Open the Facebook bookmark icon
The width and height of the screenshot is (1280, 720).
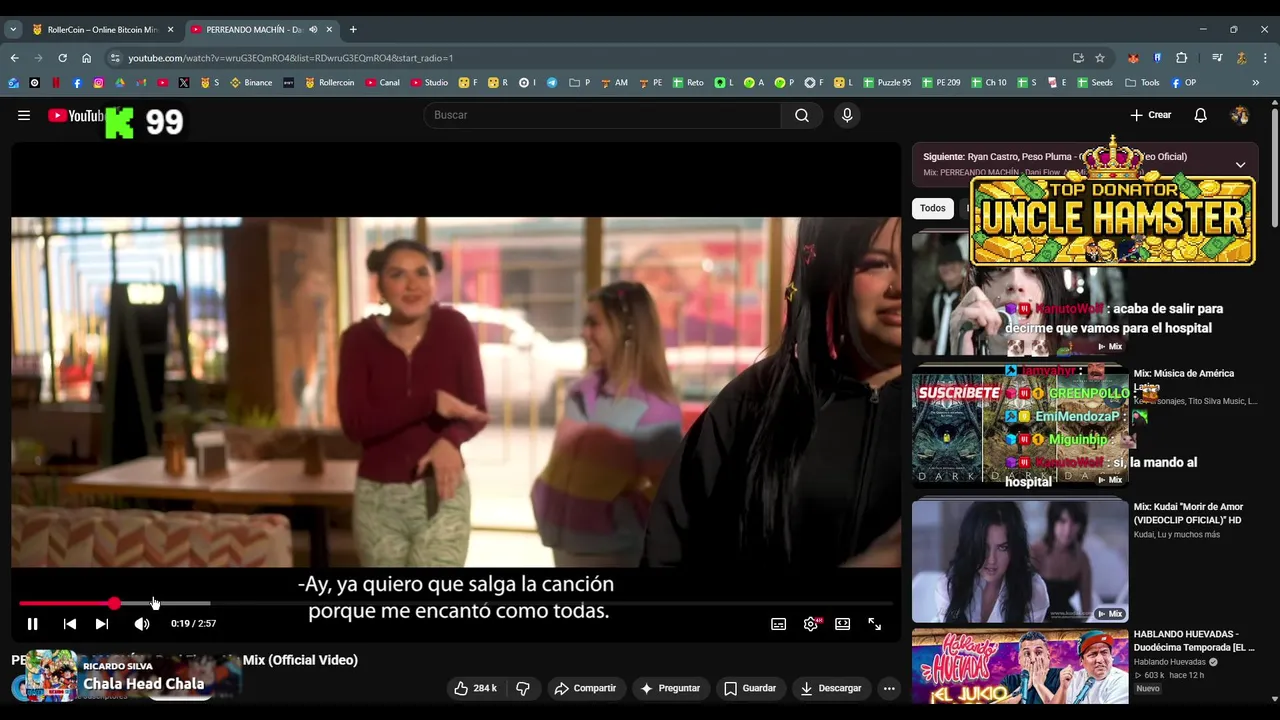77,83
